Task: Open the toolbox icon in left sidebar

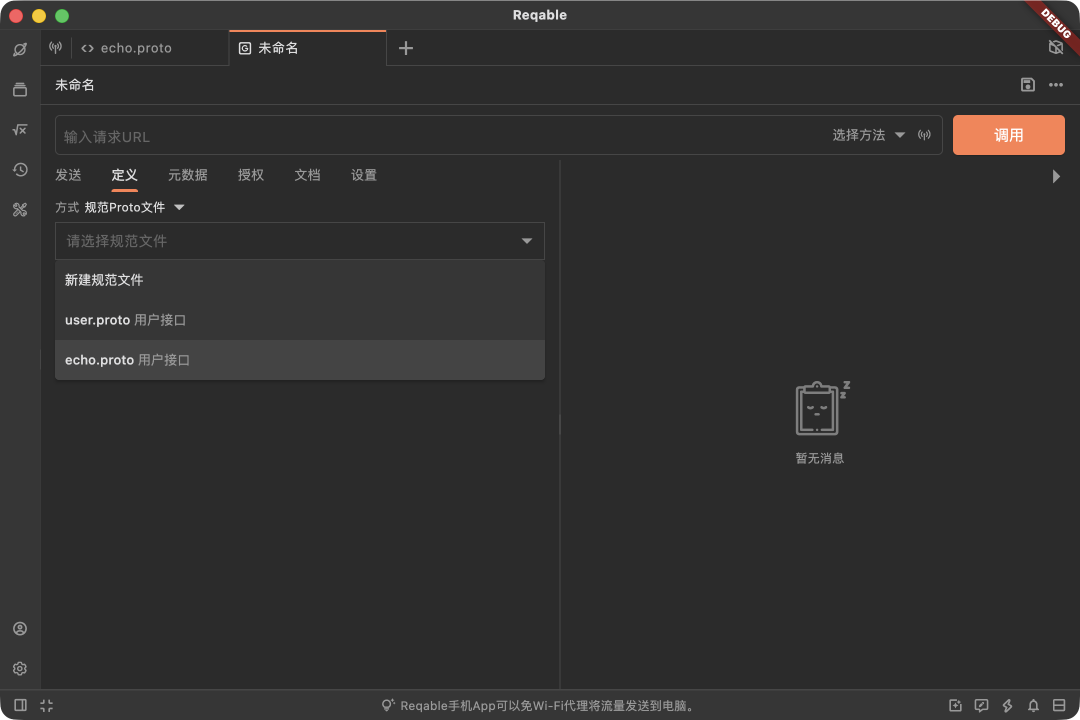Action: [20, 209]
